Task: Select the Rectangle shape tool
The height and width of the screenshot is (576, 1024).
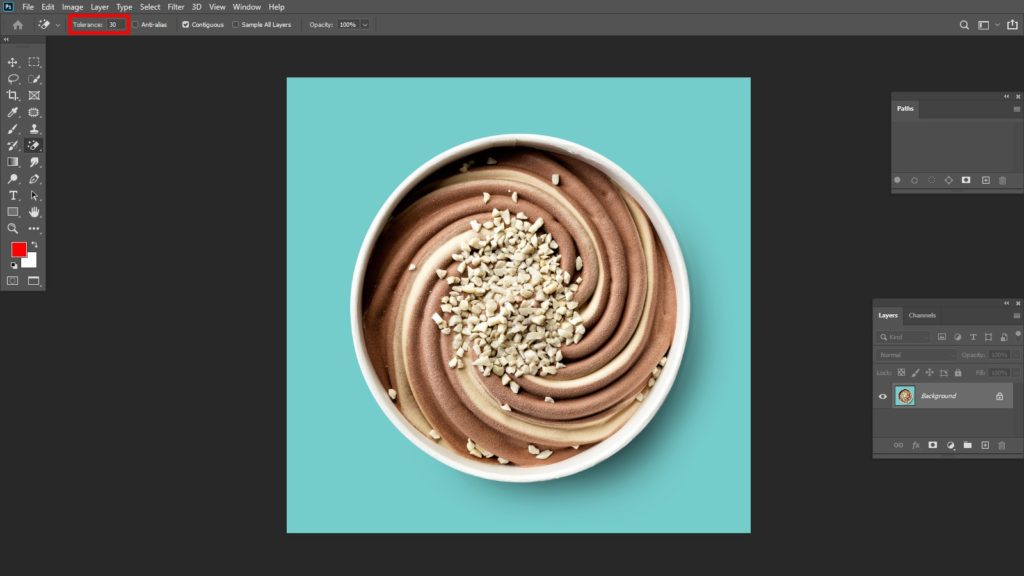Action: (x=12, y=212)
